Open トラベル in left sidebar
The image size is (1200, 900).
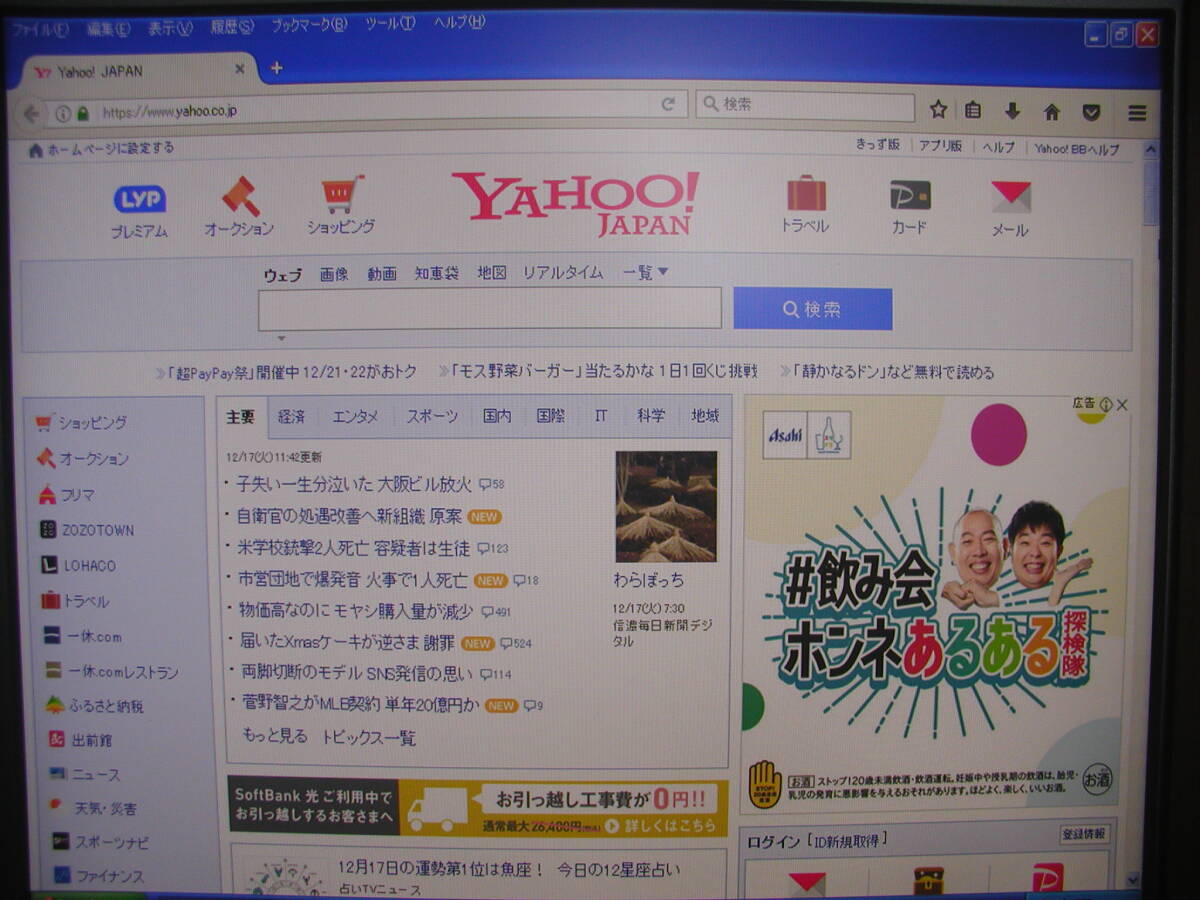(x=86, y=601)
